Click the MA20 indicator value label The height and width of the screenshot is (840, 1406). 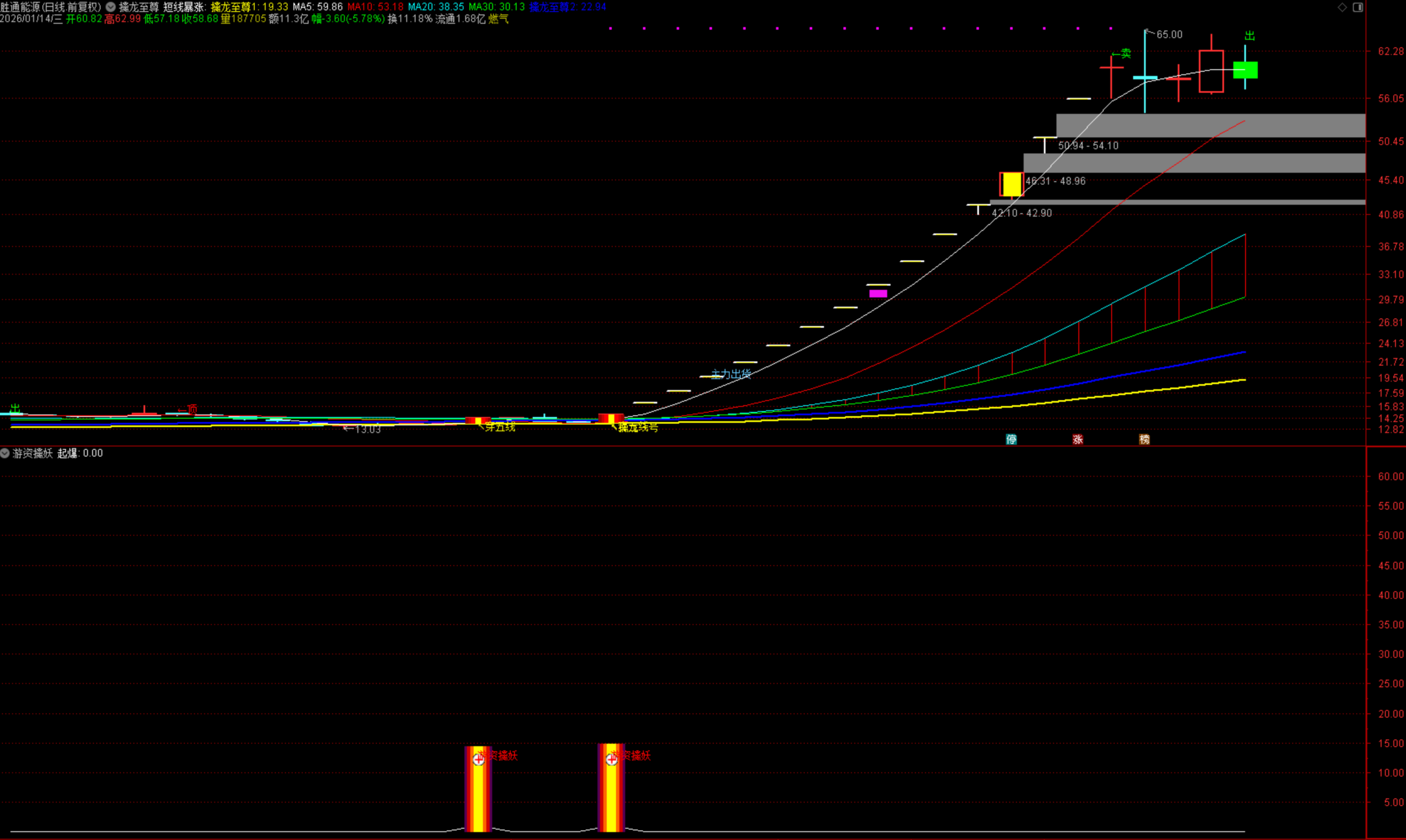(436, 7)
